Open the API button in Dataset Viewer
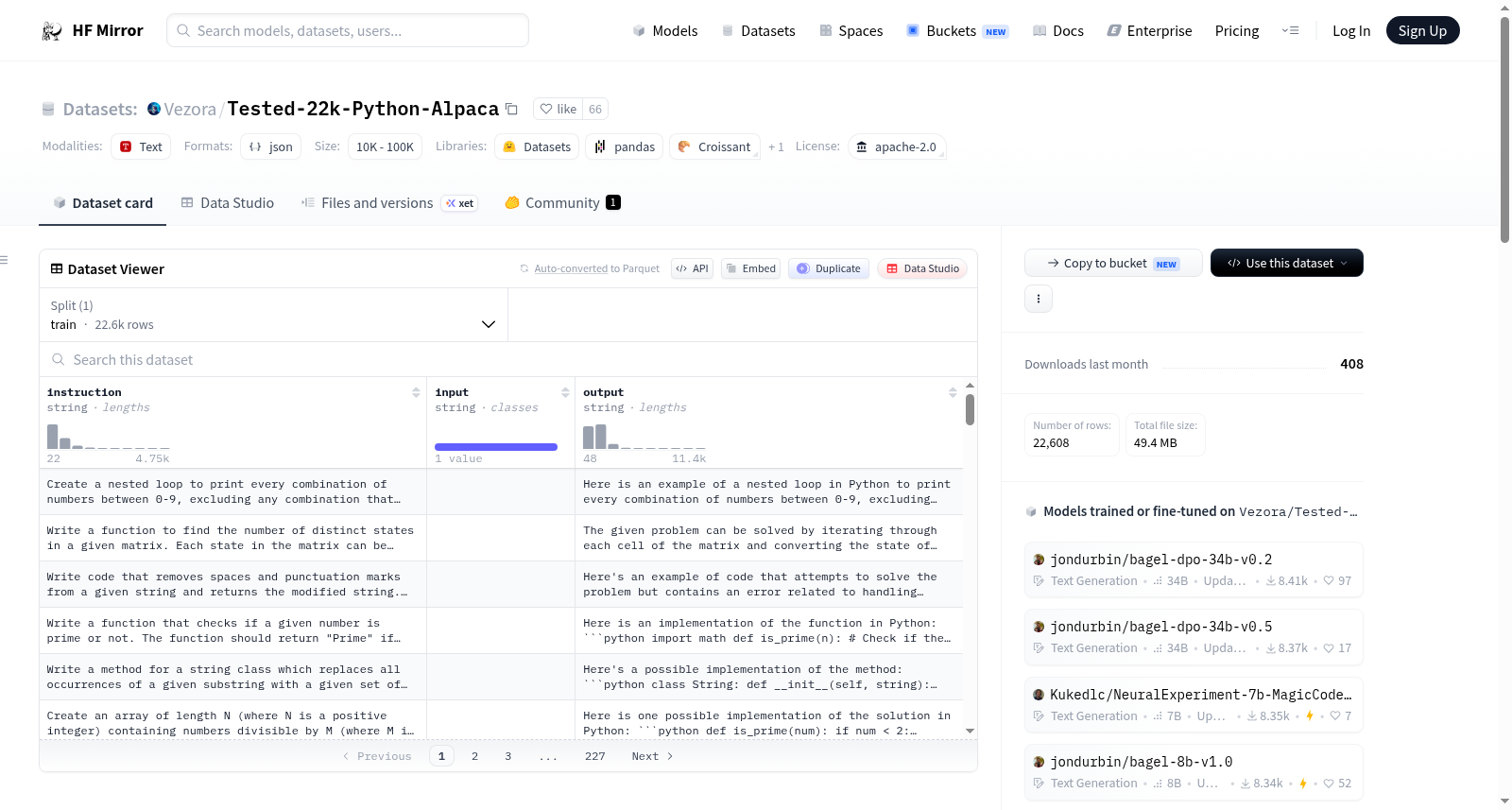The width and height of the screenshot is (1512, 810). 692,268
